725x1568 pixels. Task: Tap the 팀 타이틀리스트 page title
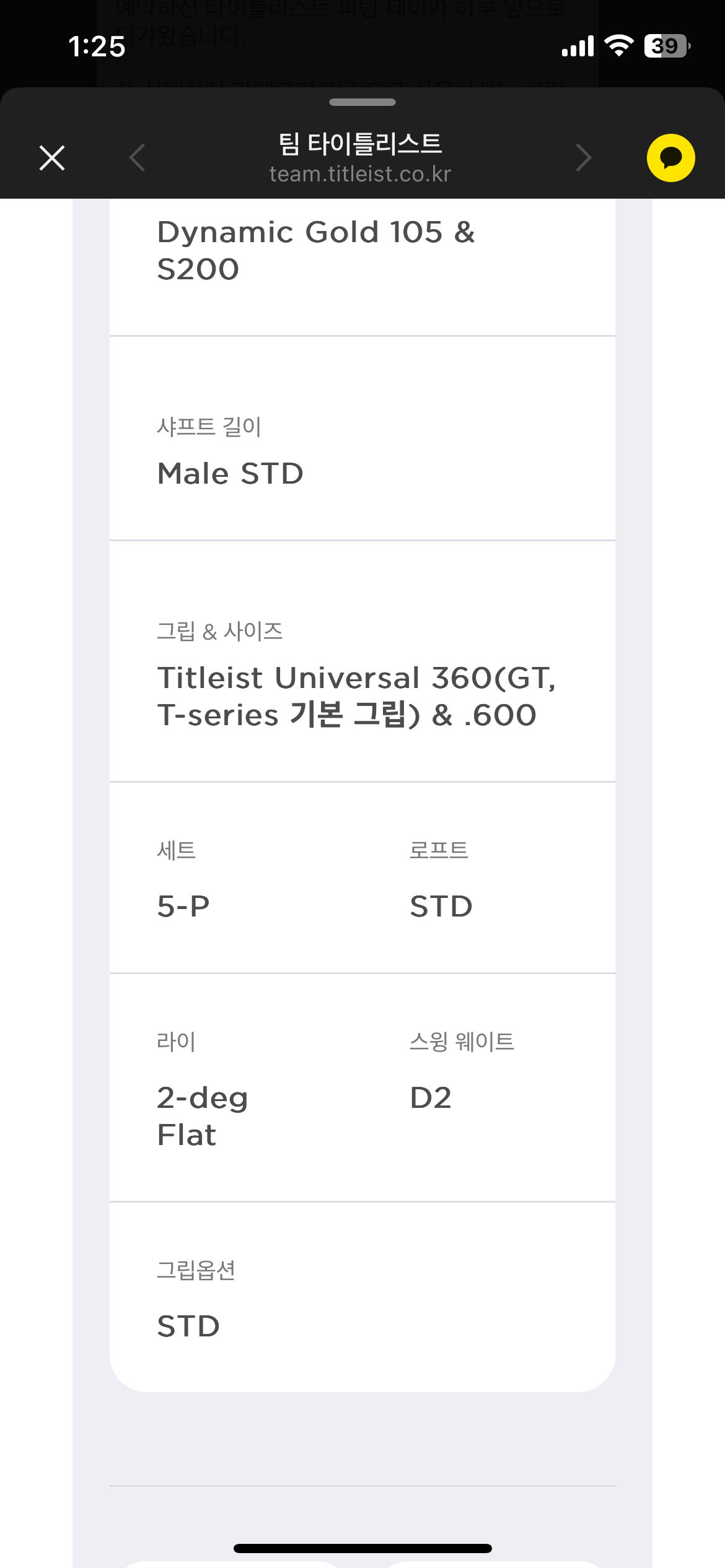pos(360,144)
